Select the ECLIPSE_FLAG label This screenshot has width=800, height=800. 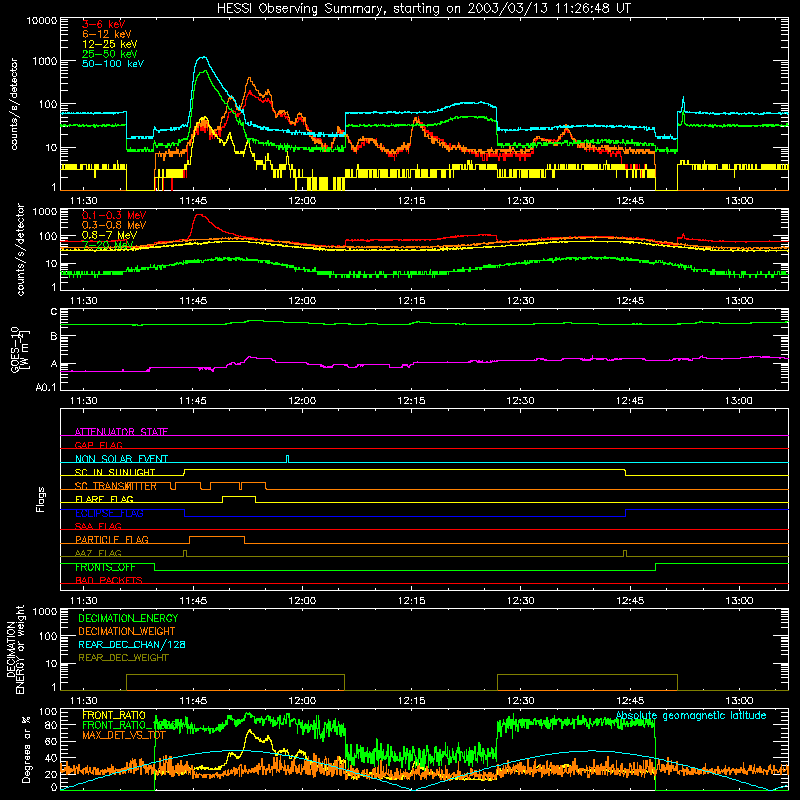coord(109,513)
